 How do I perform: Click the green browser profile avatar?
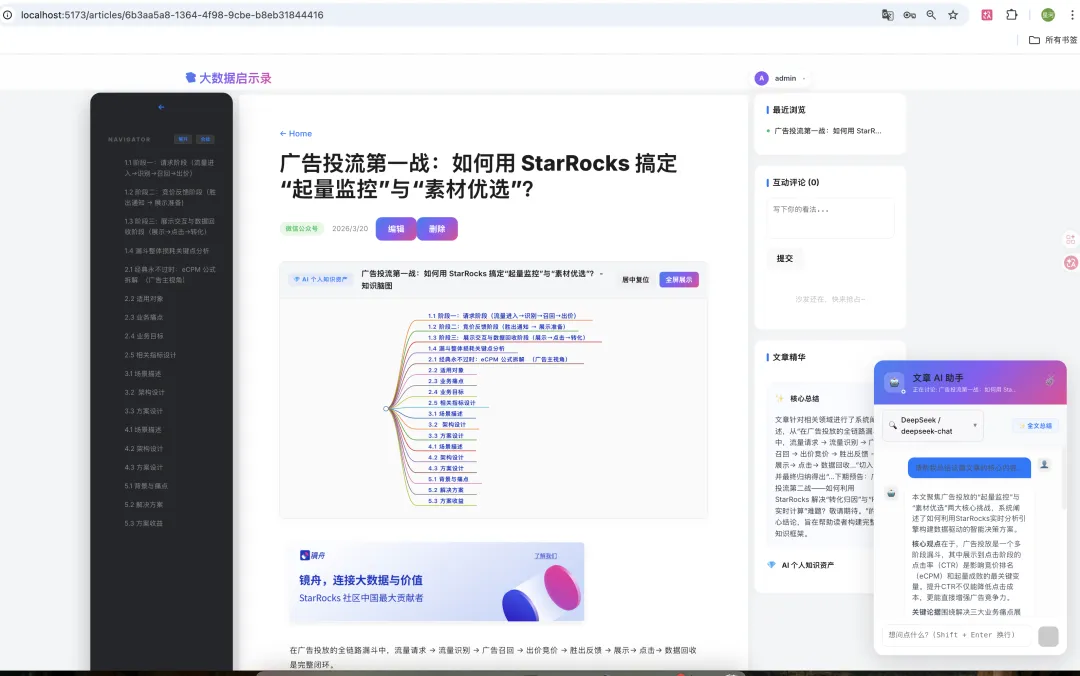coord(1048,14)
